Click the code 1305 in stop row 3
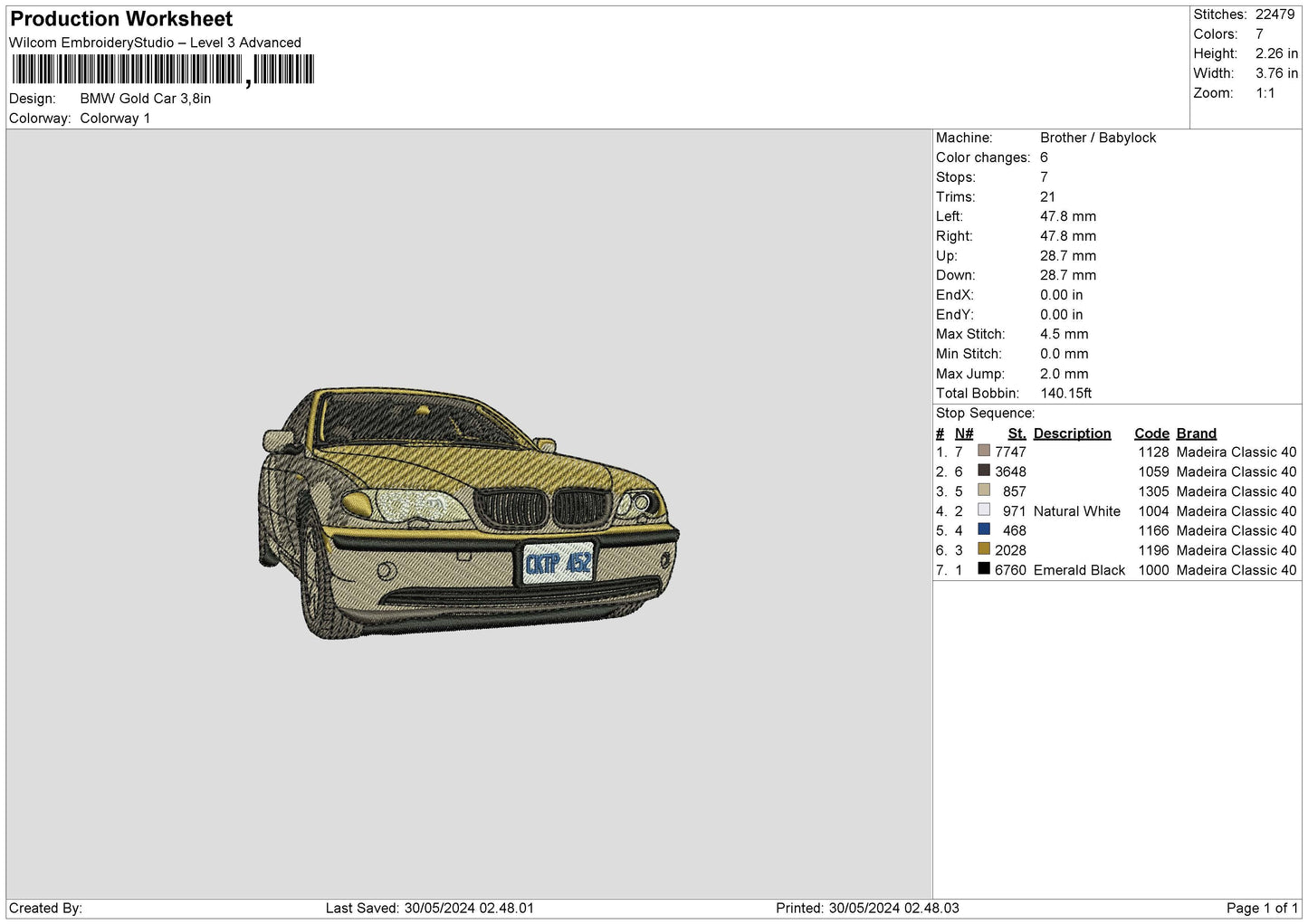Screen dimensions: 1308x924 pos(1153,491)
